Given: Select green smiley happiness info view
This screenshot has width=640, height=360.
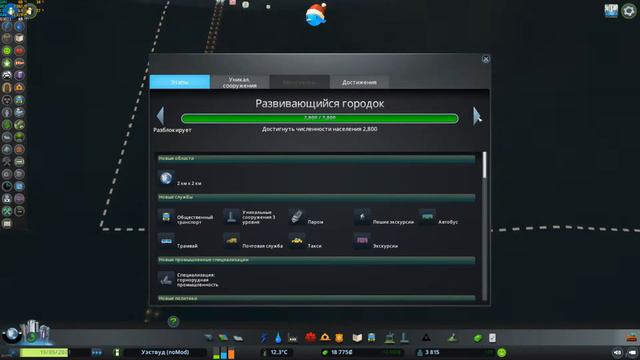Looking at the screenshot, I should point(7,51).
